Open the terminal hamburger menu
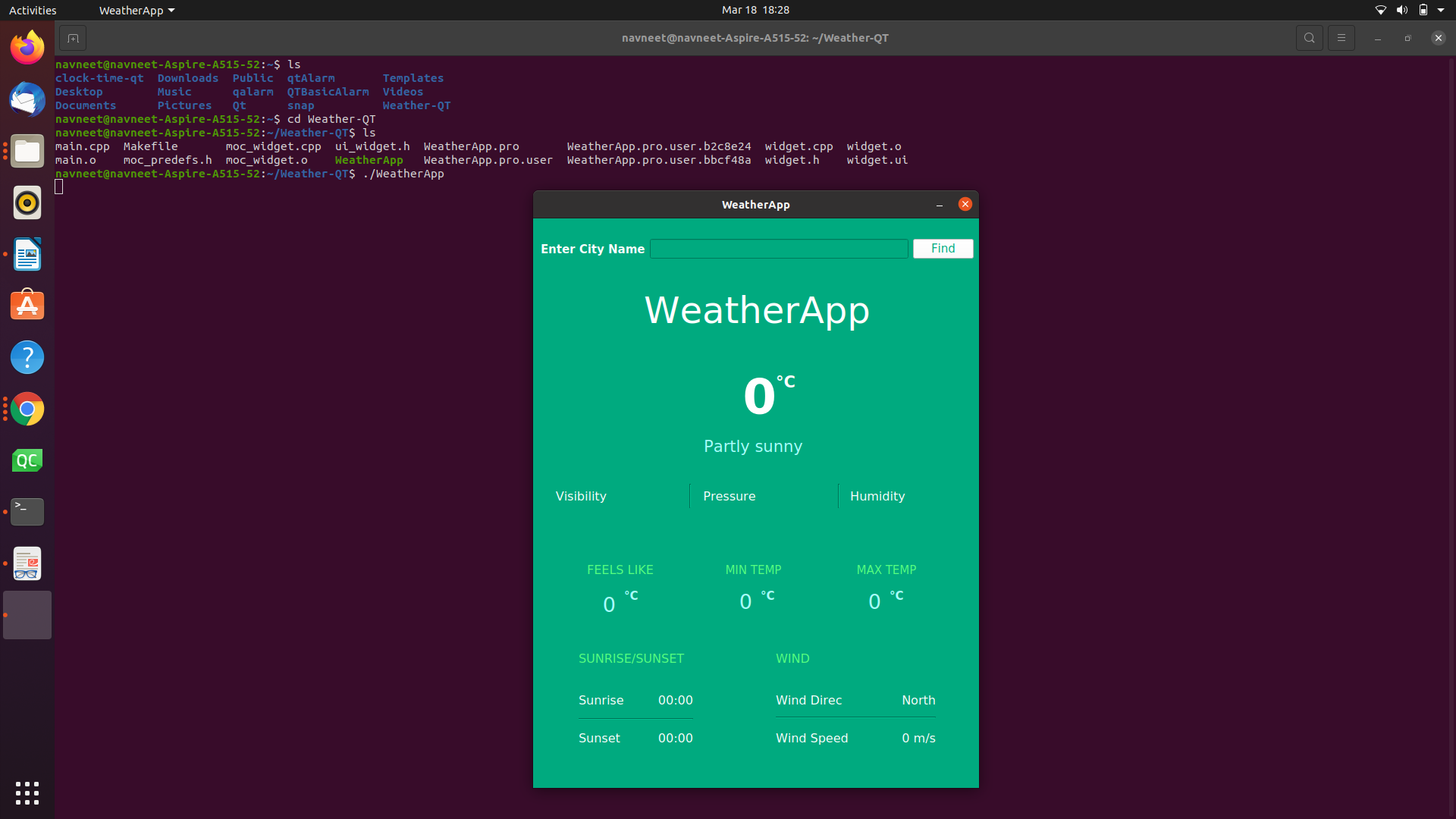This screenshot has height=819, width=1456. tap(1341, 37)
